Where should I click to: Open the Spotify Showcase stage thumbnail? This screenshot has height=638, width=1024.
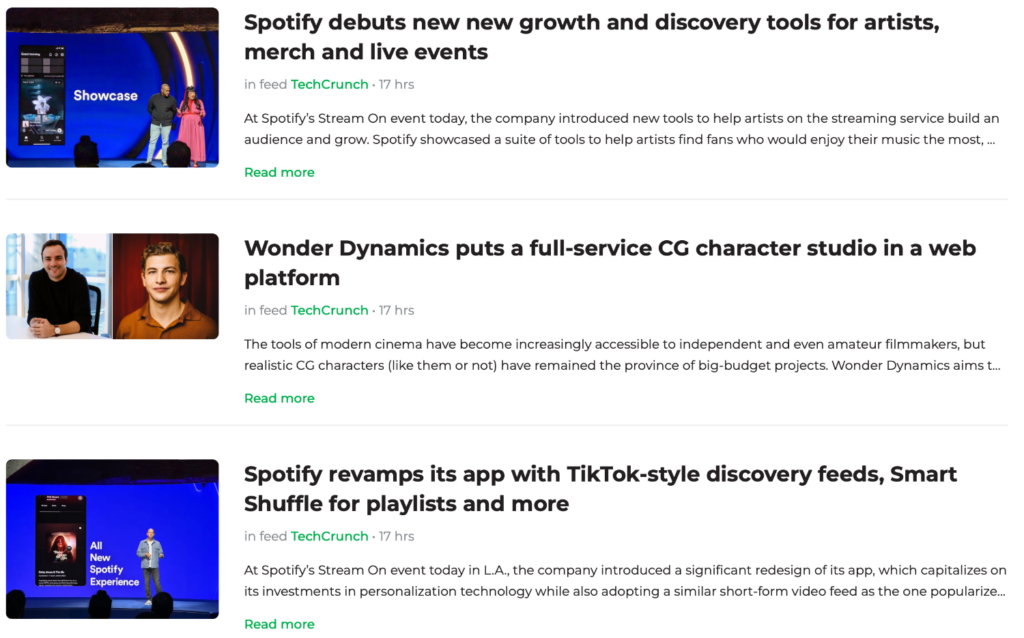tap(112, 88)
